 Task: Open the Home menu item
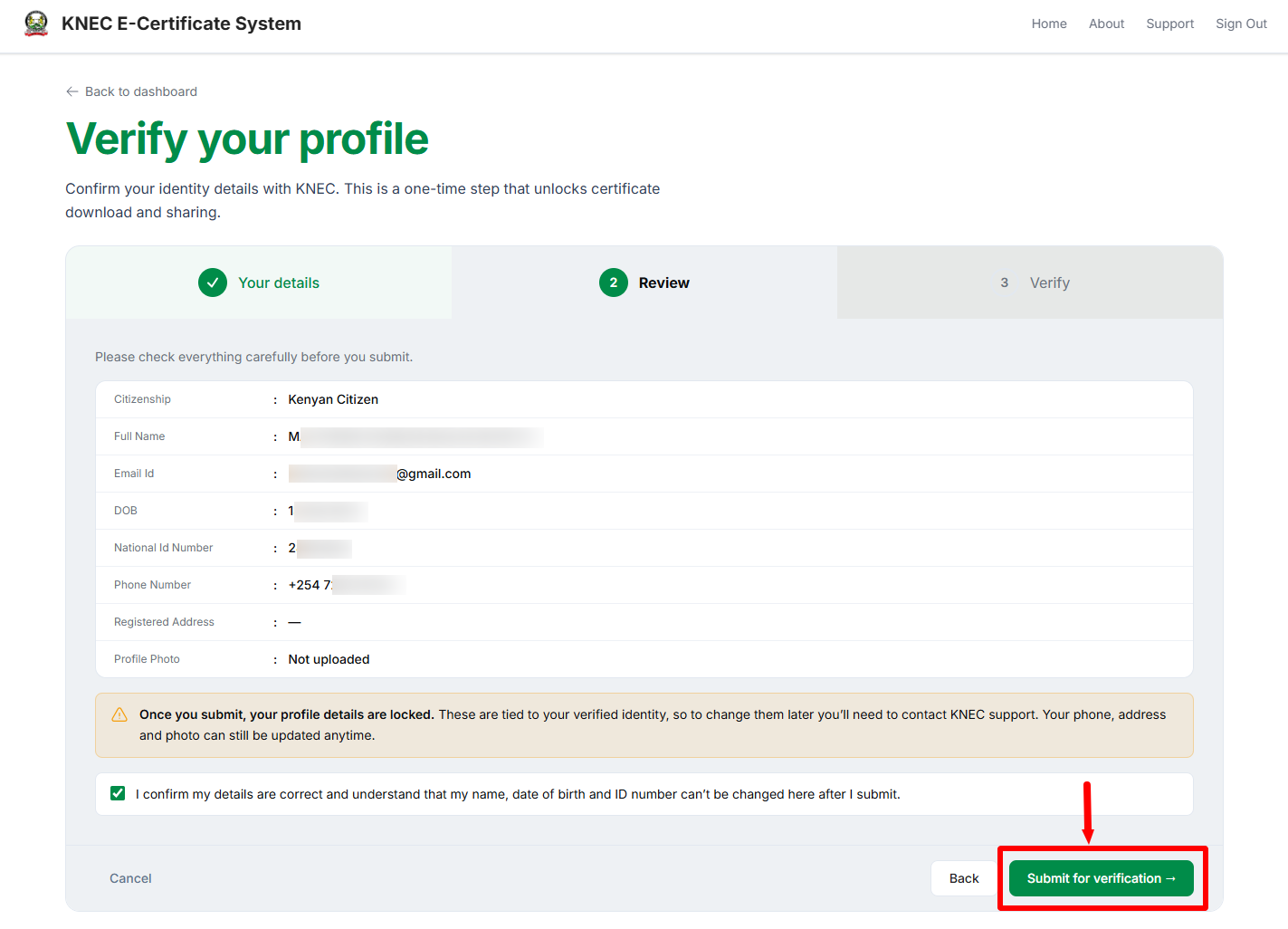pyautogui.click(x=1049, y=24)
